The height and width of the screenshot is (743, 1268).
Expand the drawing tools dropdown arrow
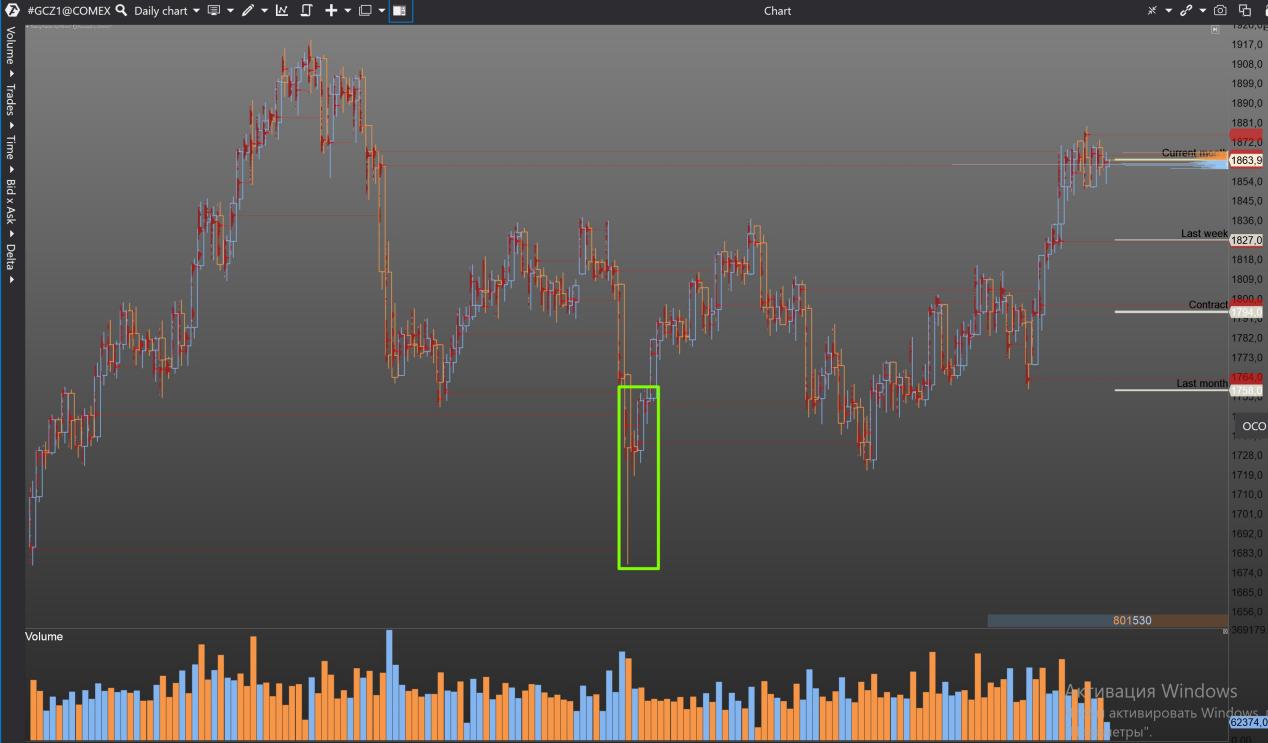[x=265, y=11]
